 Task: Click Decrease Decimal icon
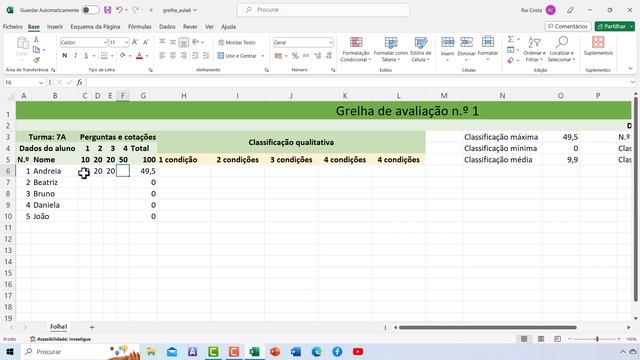point(329,56)
